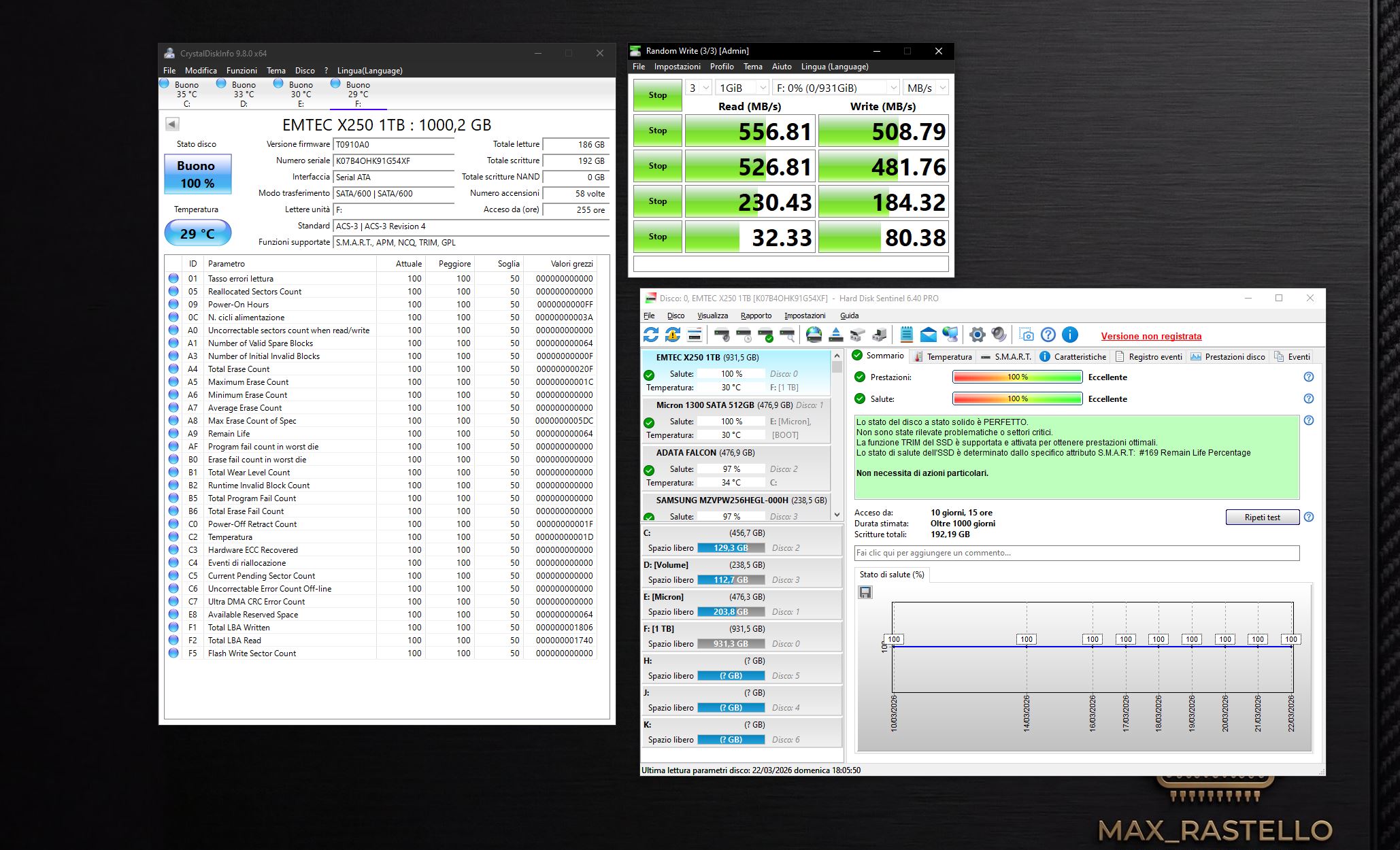Open the MB/s unit dropdown
Viewport: 1400px width, 850px height.
coord(926,88)
